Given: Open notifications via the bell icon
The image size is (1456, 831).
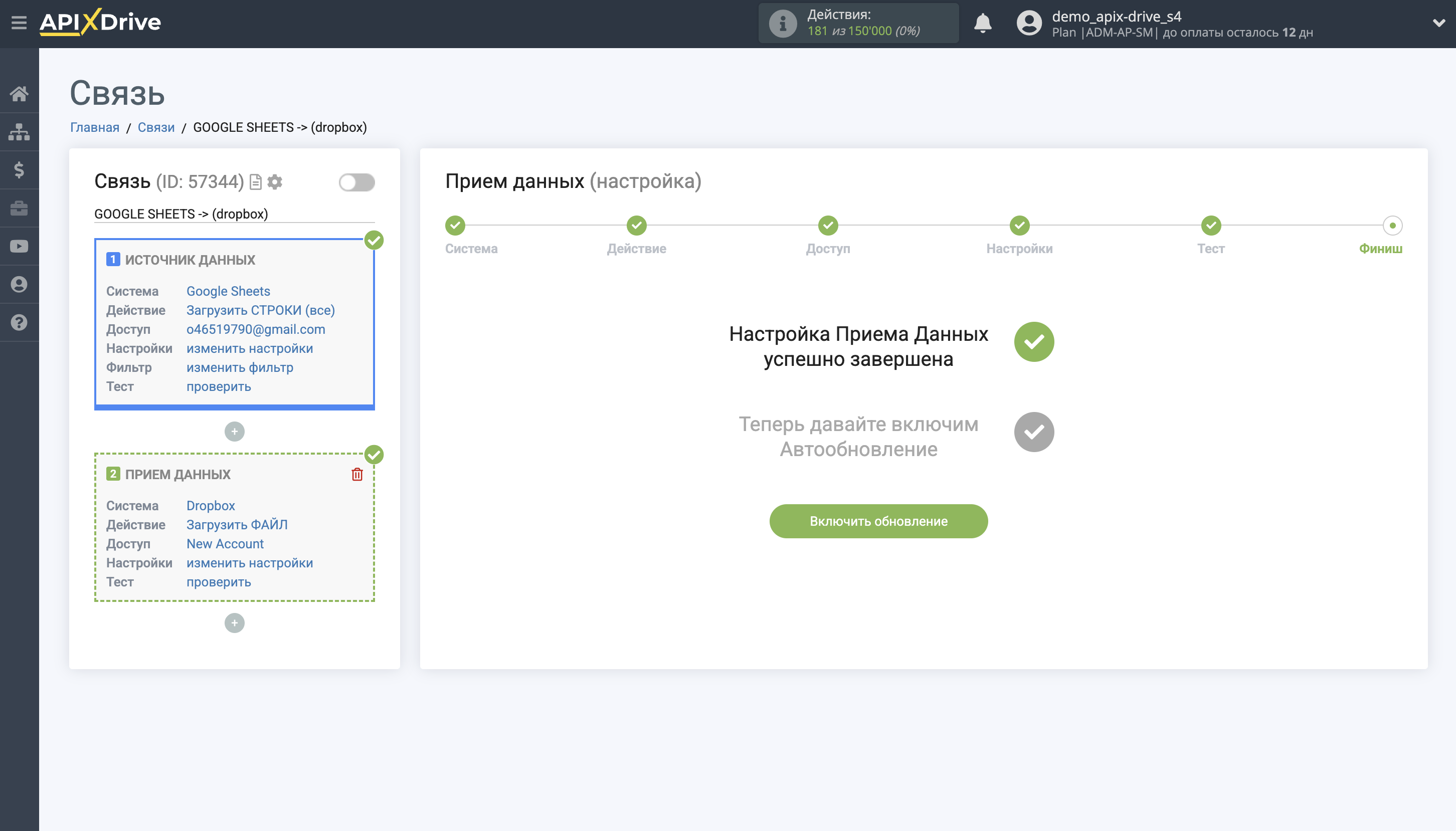Looking at the screenshot, I should (x=983, y=23).
